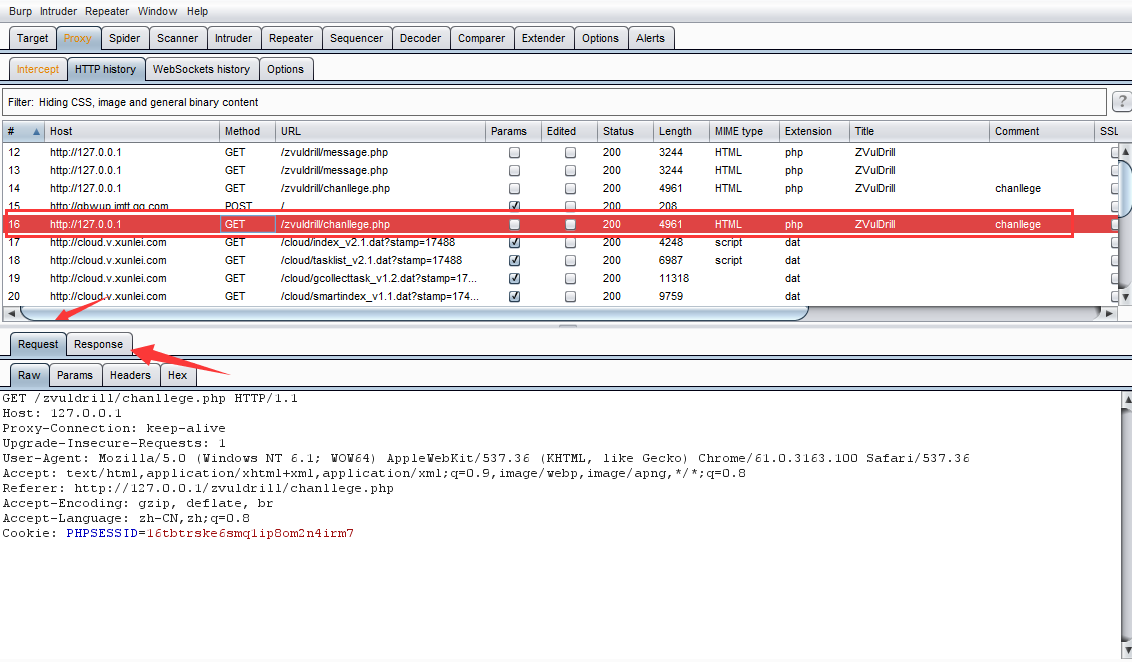Switch to the Raw view tab
The image size is (1132, 662).
pyautogui.click(x=30, y=375)
